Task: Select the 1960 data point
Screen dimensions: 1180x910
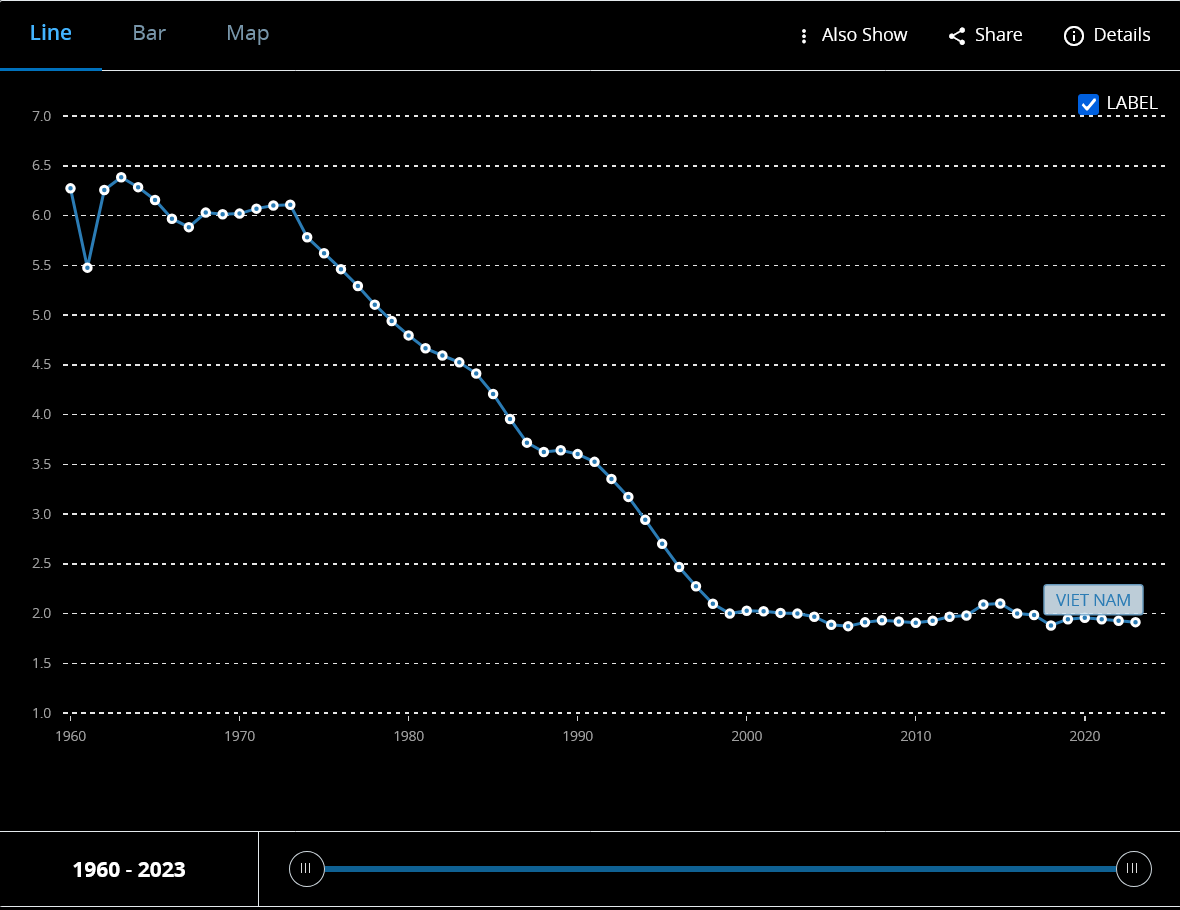Action: click(x=71, y=189)
